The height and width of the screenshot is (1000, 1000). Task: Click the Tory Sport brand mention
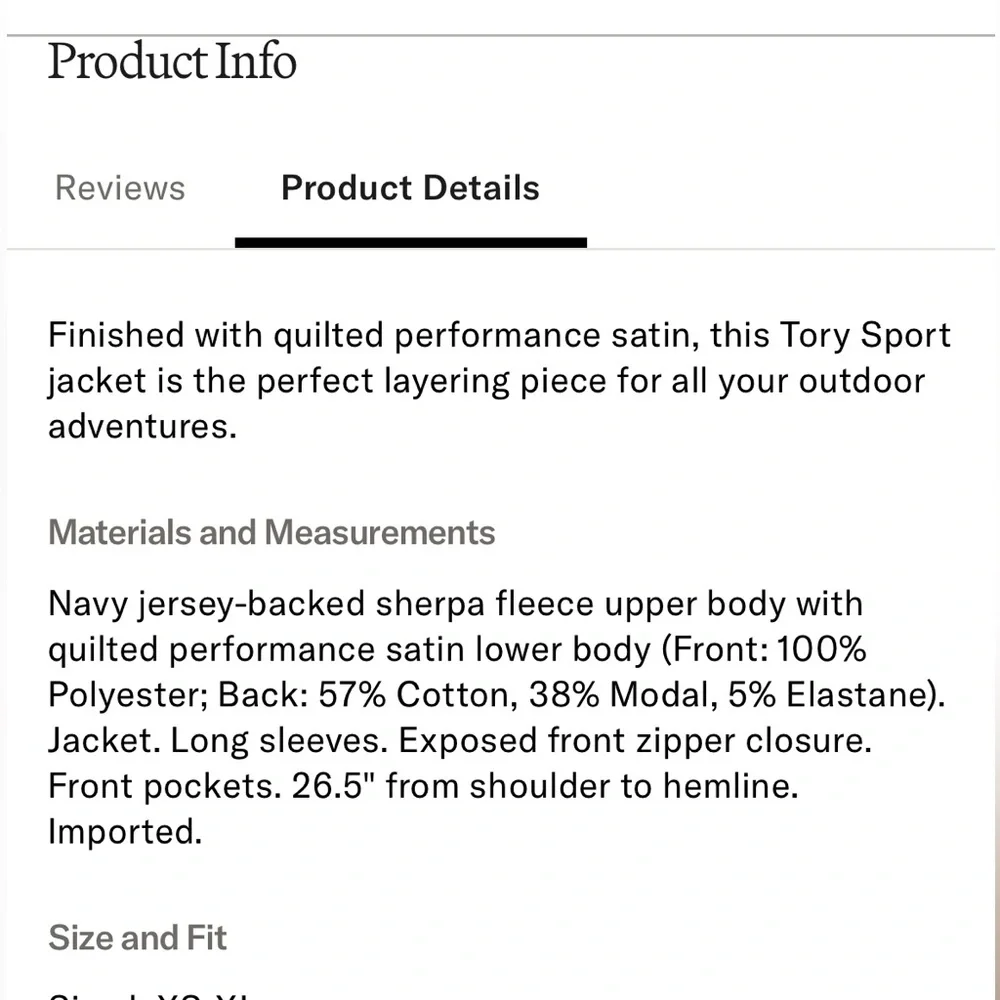tap(863, 335)
